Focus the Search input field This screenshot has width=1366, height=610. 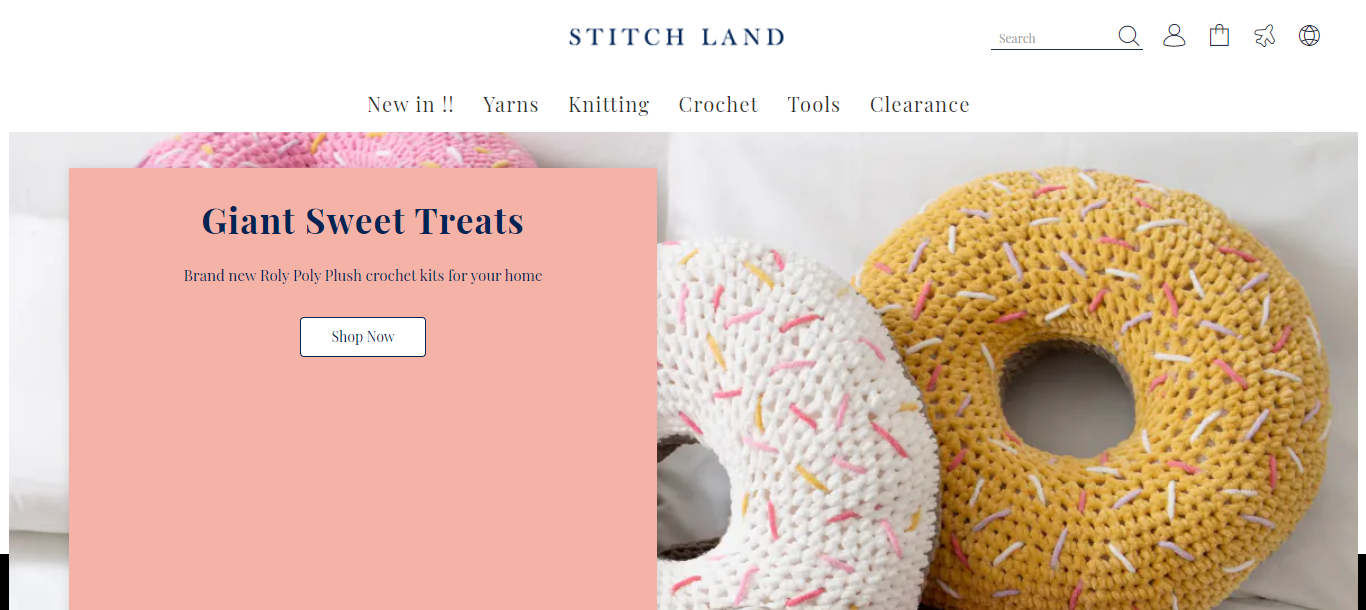[1054, 38]
